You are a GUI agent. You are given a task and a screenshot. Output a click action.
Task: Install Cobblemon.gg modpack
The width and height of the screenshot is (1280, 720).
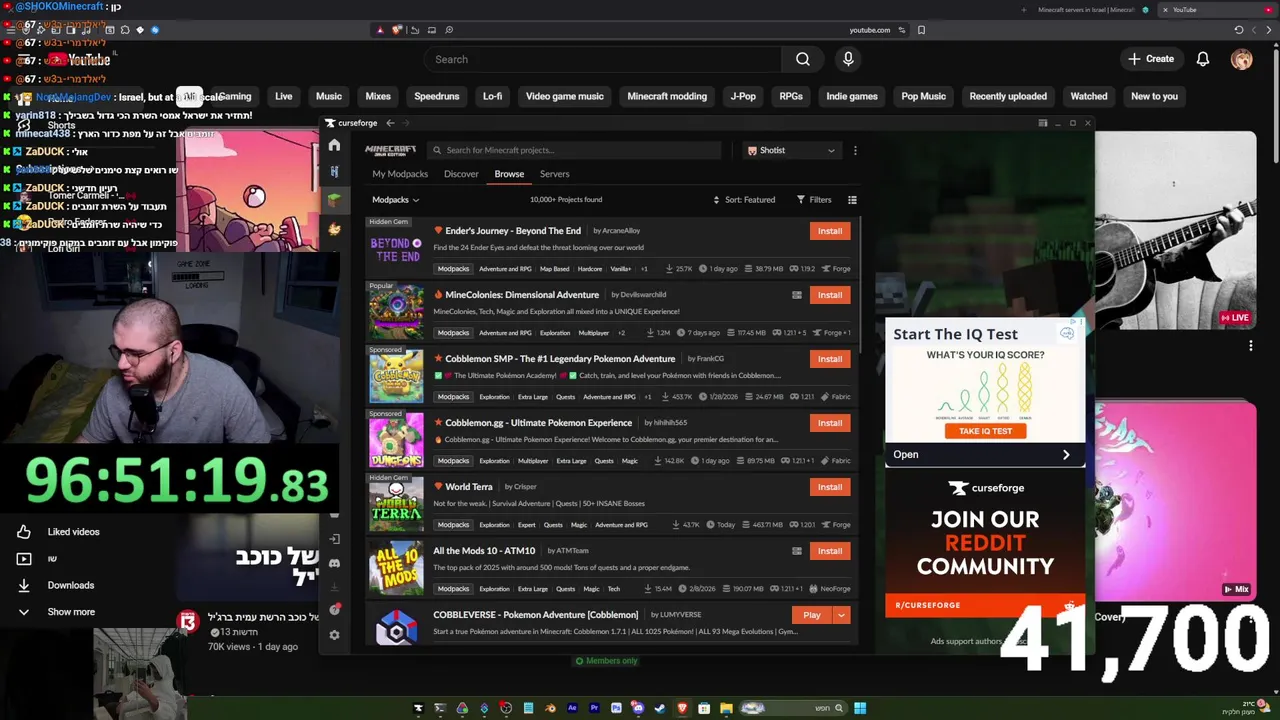coord(830,423)
